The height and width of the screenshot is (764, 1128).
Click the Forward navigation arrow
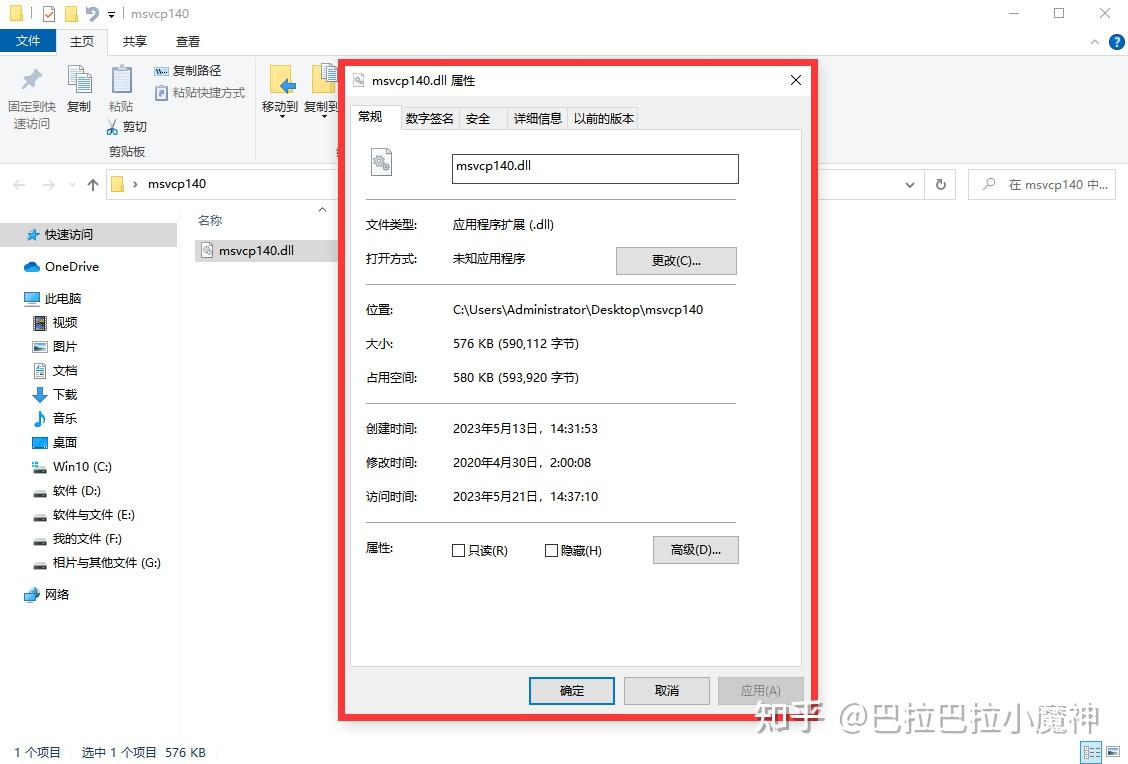(48, 185)
